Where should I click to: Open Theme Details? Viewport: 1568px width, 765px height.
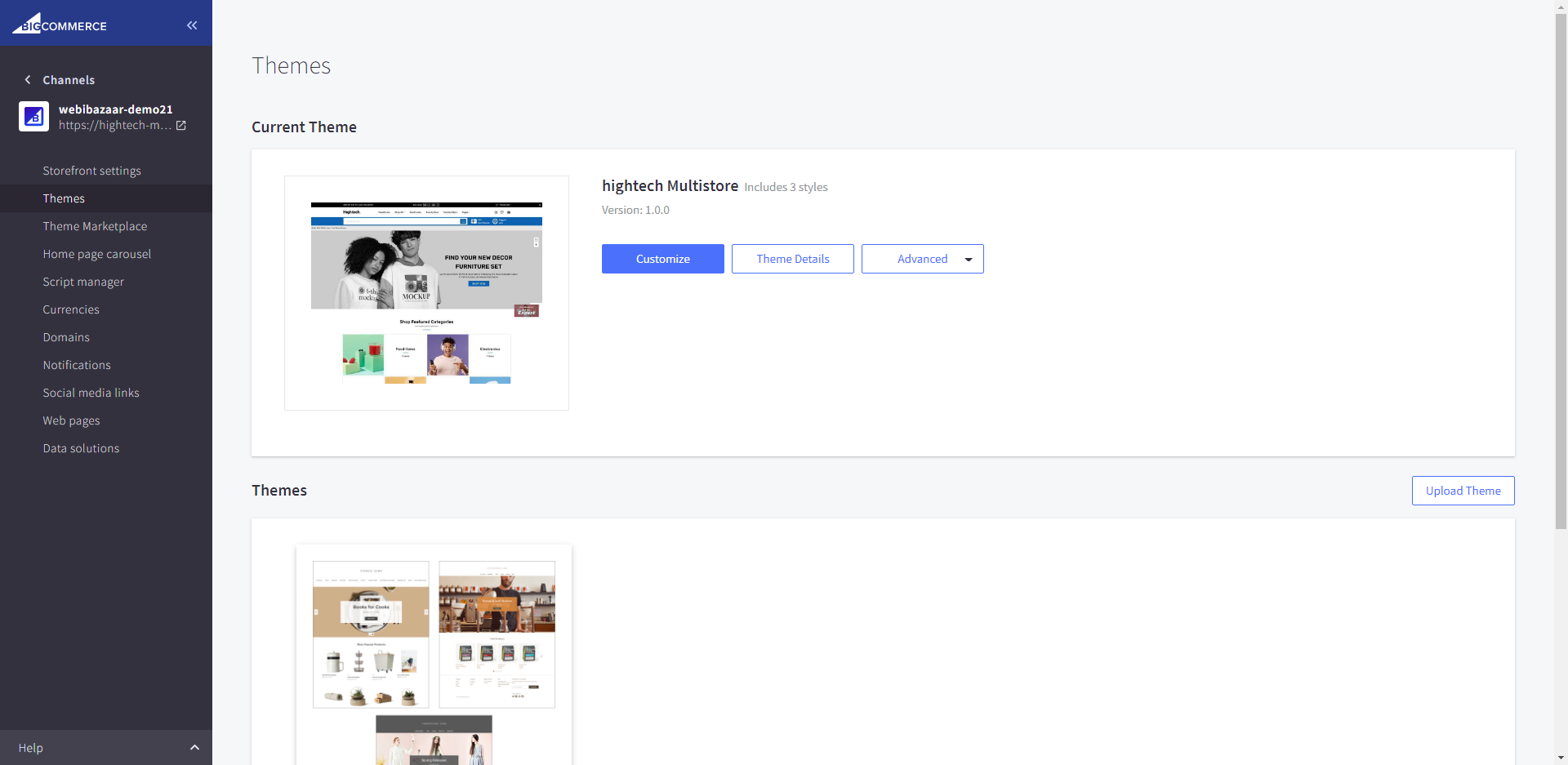pos(792,259)
